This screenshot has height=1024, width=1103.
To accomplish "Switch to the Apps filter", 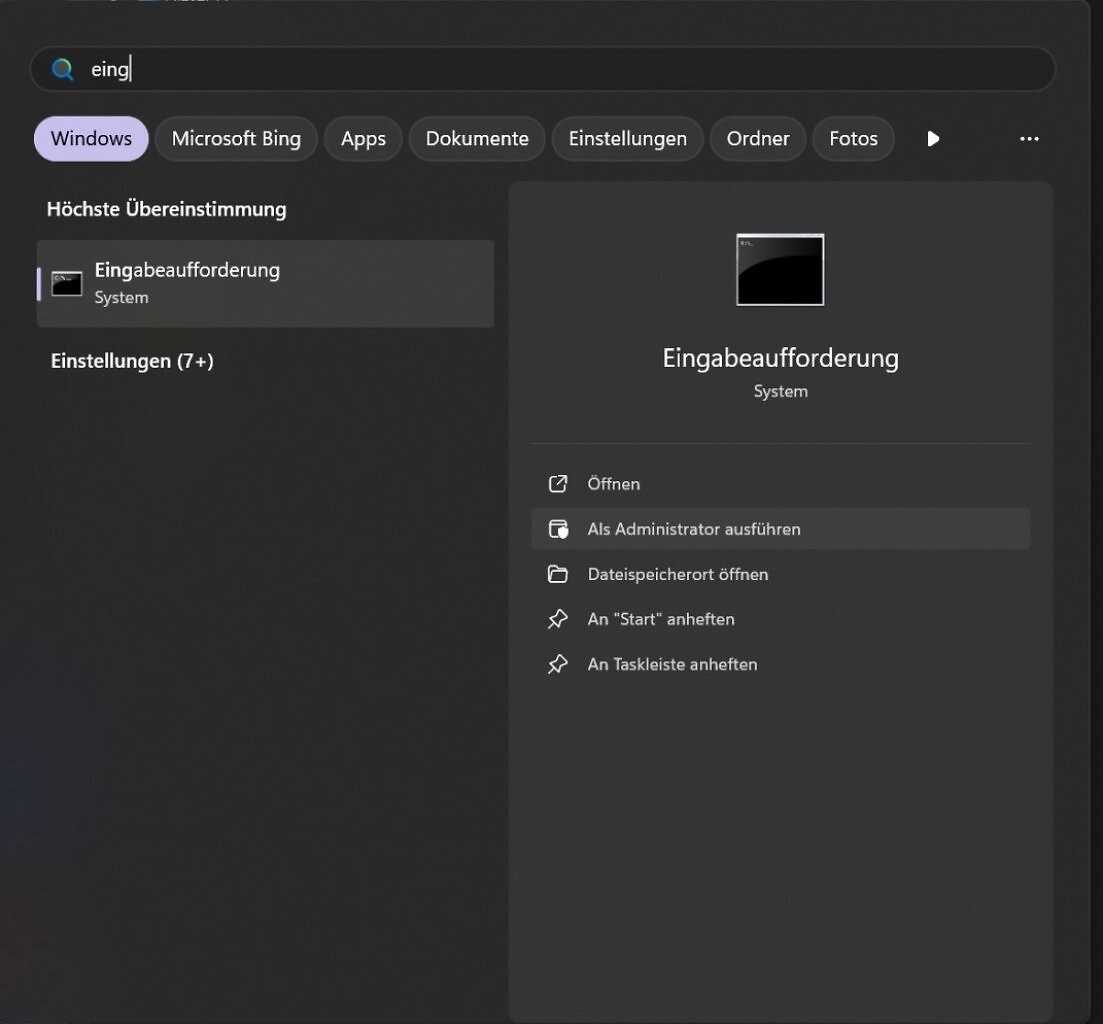I will 363,139.
